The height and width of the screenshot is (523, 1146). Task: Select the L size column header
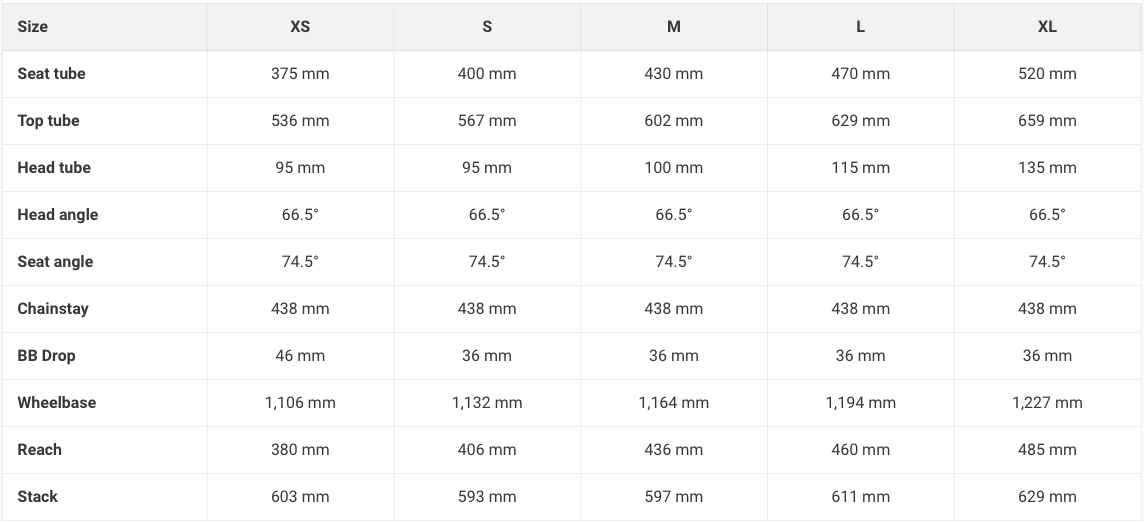click(x=861, y=27)
